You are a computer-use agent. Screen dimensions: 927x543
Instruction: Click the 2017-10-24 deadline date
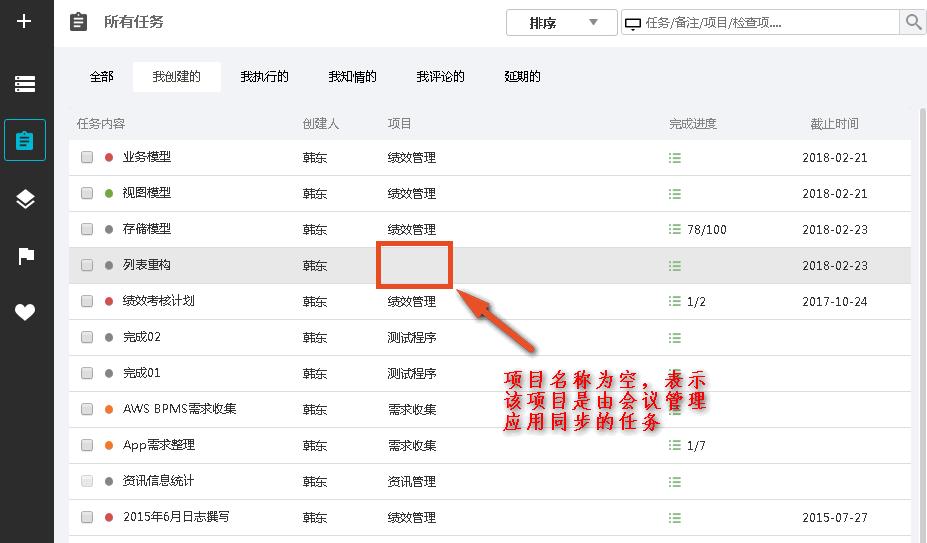click(835, 302)
